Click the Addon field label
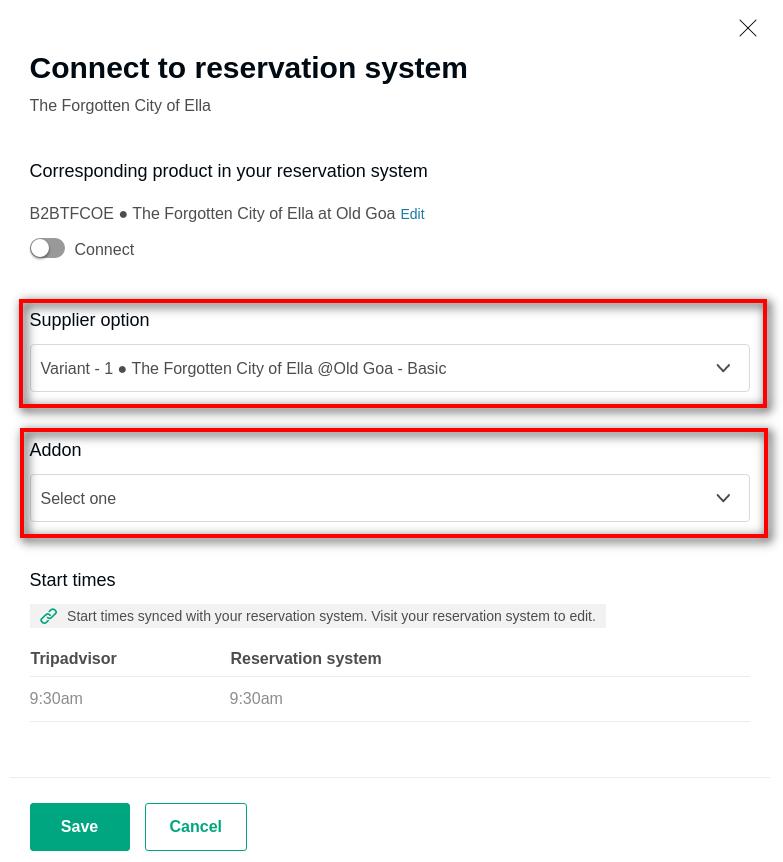 point(55,450)
